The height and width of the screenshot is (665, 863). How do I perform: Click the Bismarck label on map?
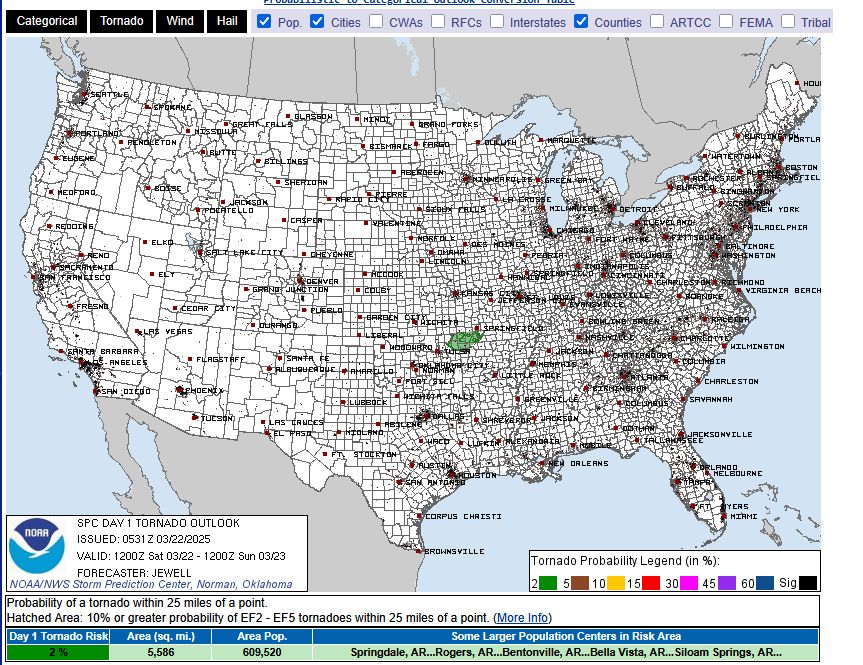pyautogui.click(x=391, y=146)
